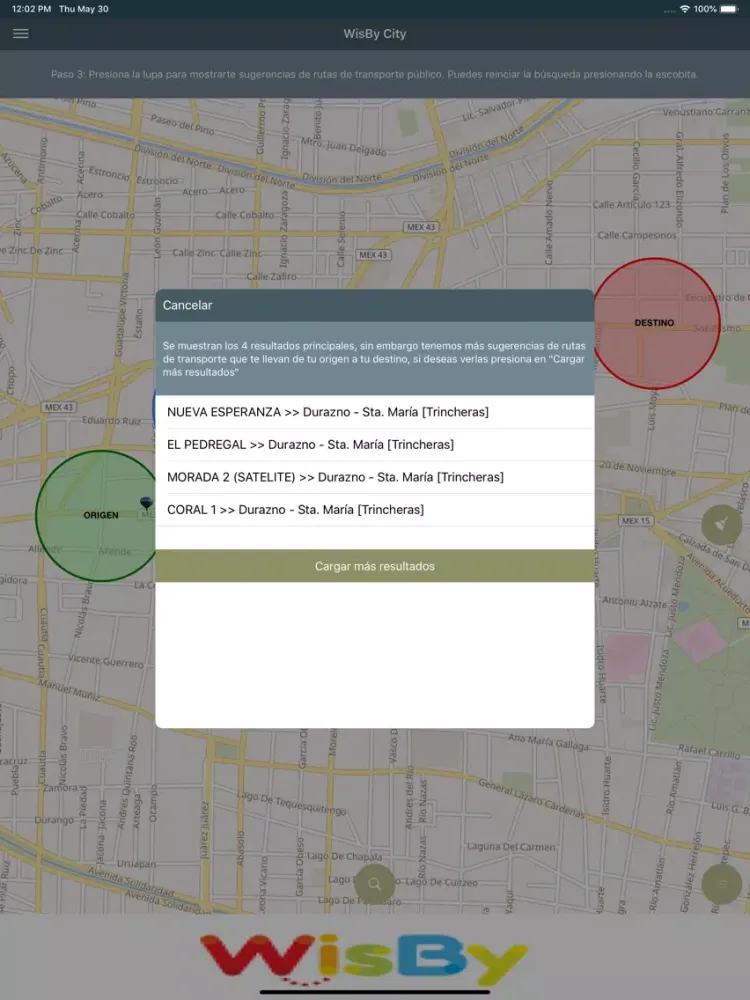Tap the Lago De Tequesquitengo street label

[292, 802]
